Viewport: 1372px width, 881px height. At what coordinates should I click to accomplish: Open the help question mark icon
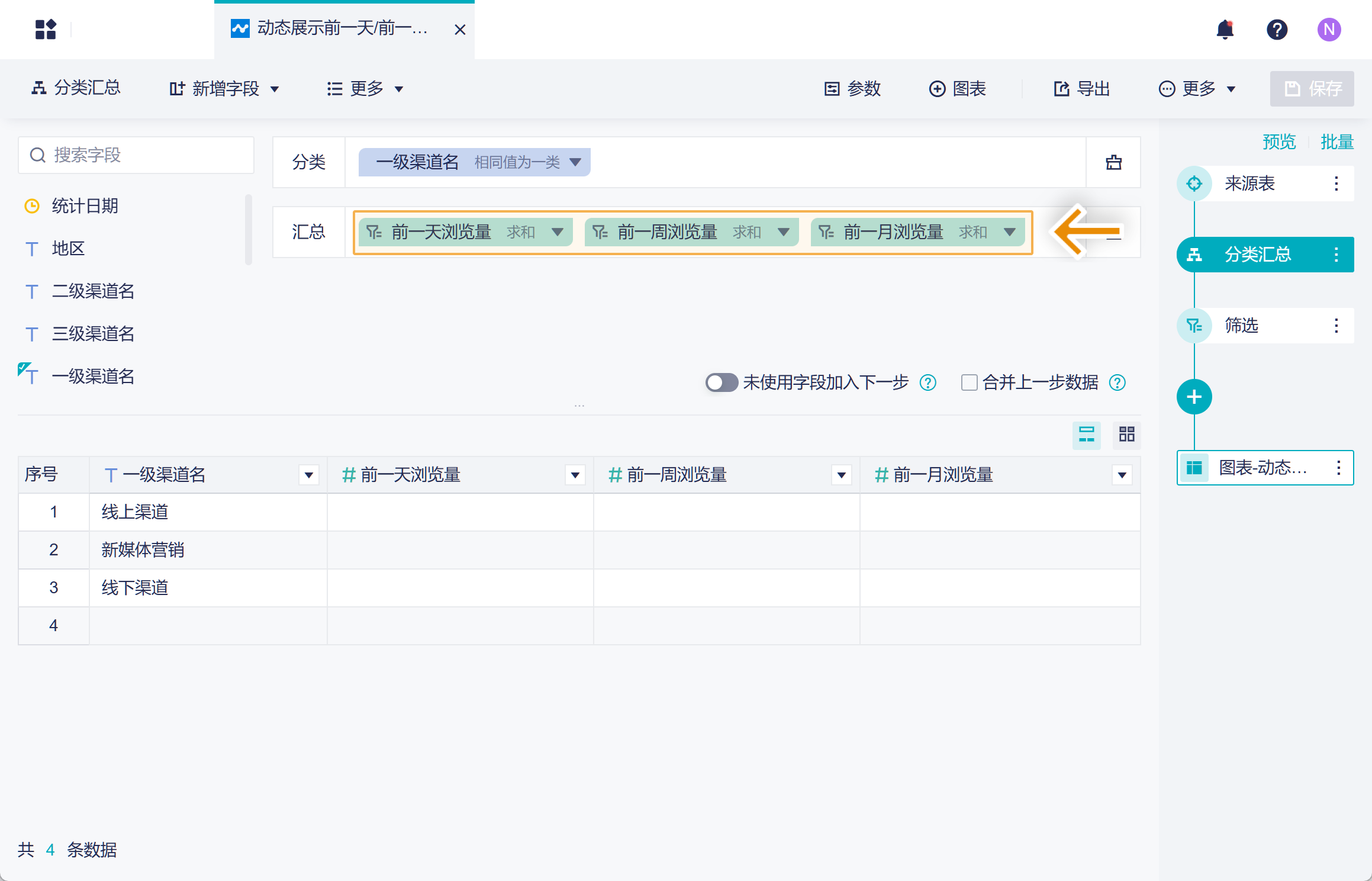coord(1277,30)
